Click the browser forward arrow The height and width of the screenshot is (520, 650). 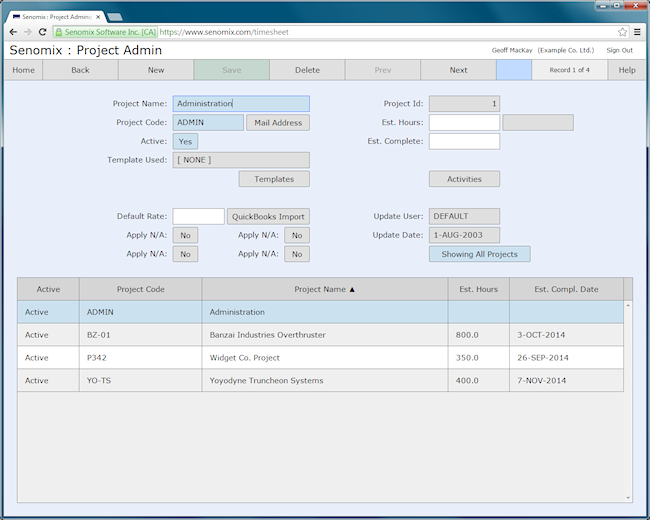[x=28, y=32]
